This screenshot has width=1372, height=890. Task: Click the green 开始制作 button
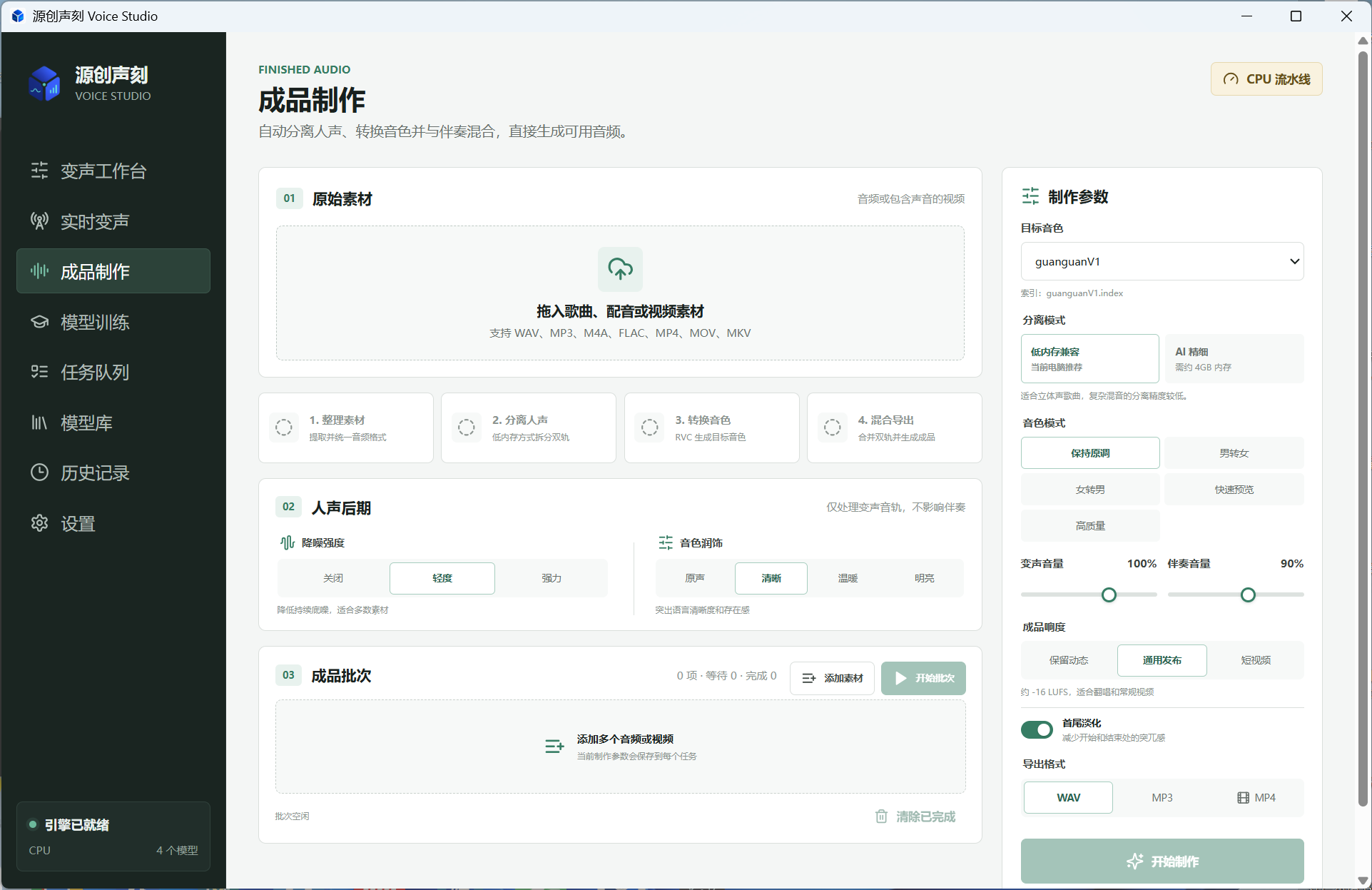coord(1162,861)
